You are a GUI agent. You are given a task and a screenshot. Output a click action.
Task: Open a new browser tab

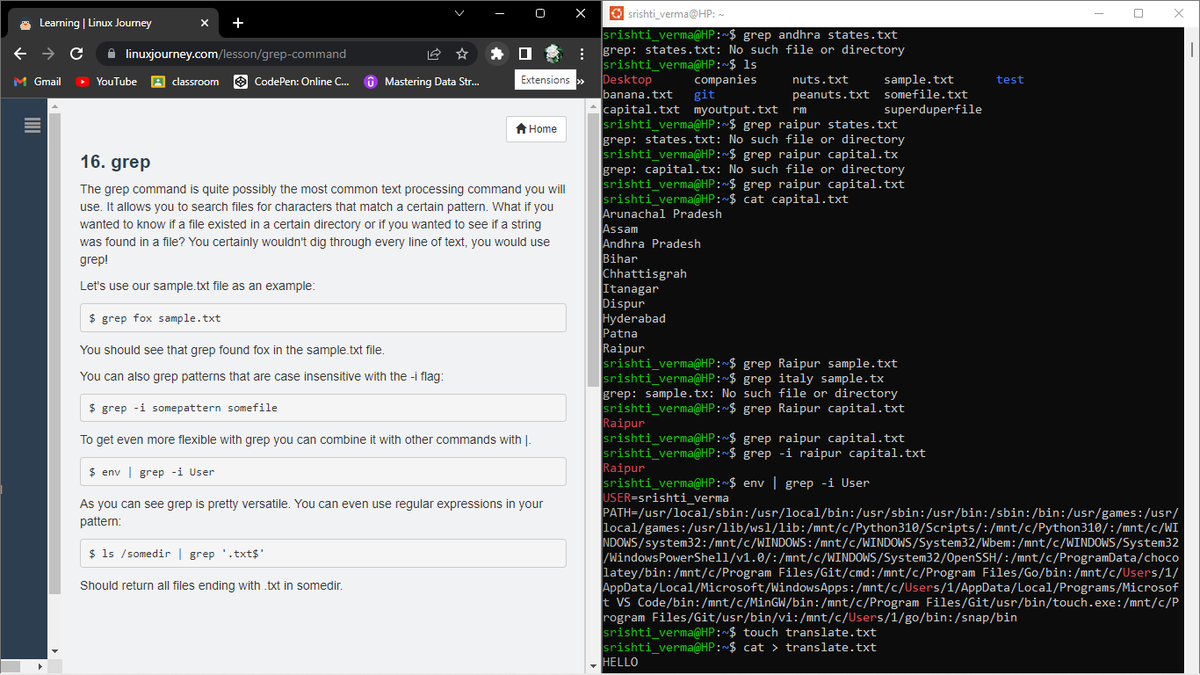(x=238, y=23)
